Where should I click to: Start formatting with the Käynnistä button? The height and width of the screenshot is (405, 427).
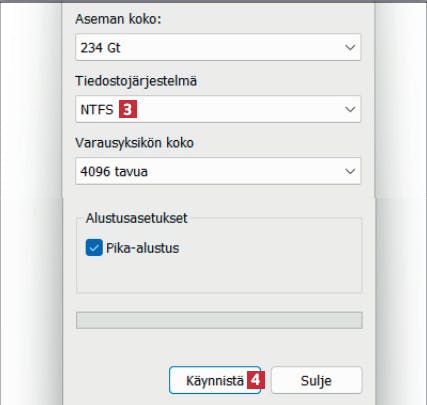point(215,380)
